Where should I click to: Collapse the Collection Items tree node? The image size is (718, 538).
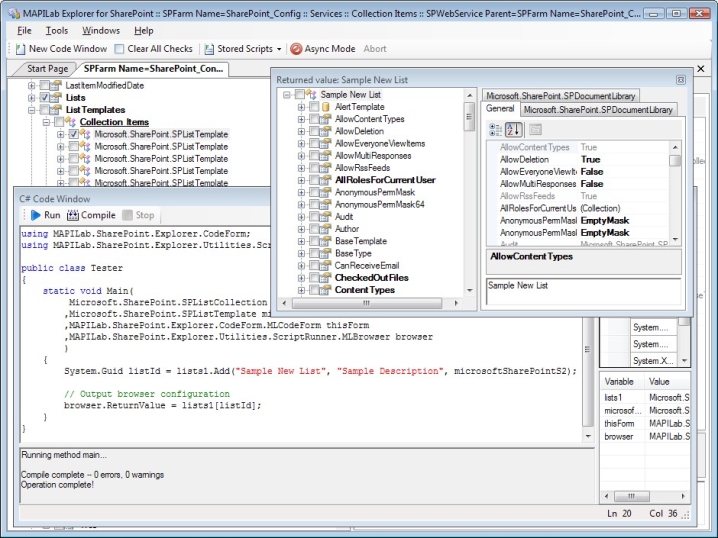[x=45, y=122]
